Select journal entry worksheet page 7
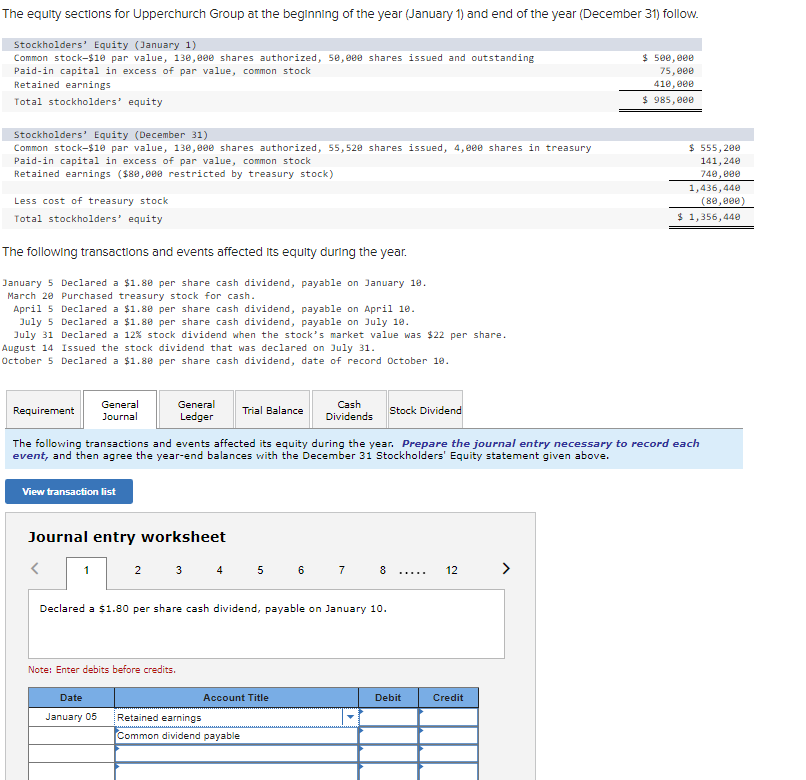806x780 pixels. (341, 570)
